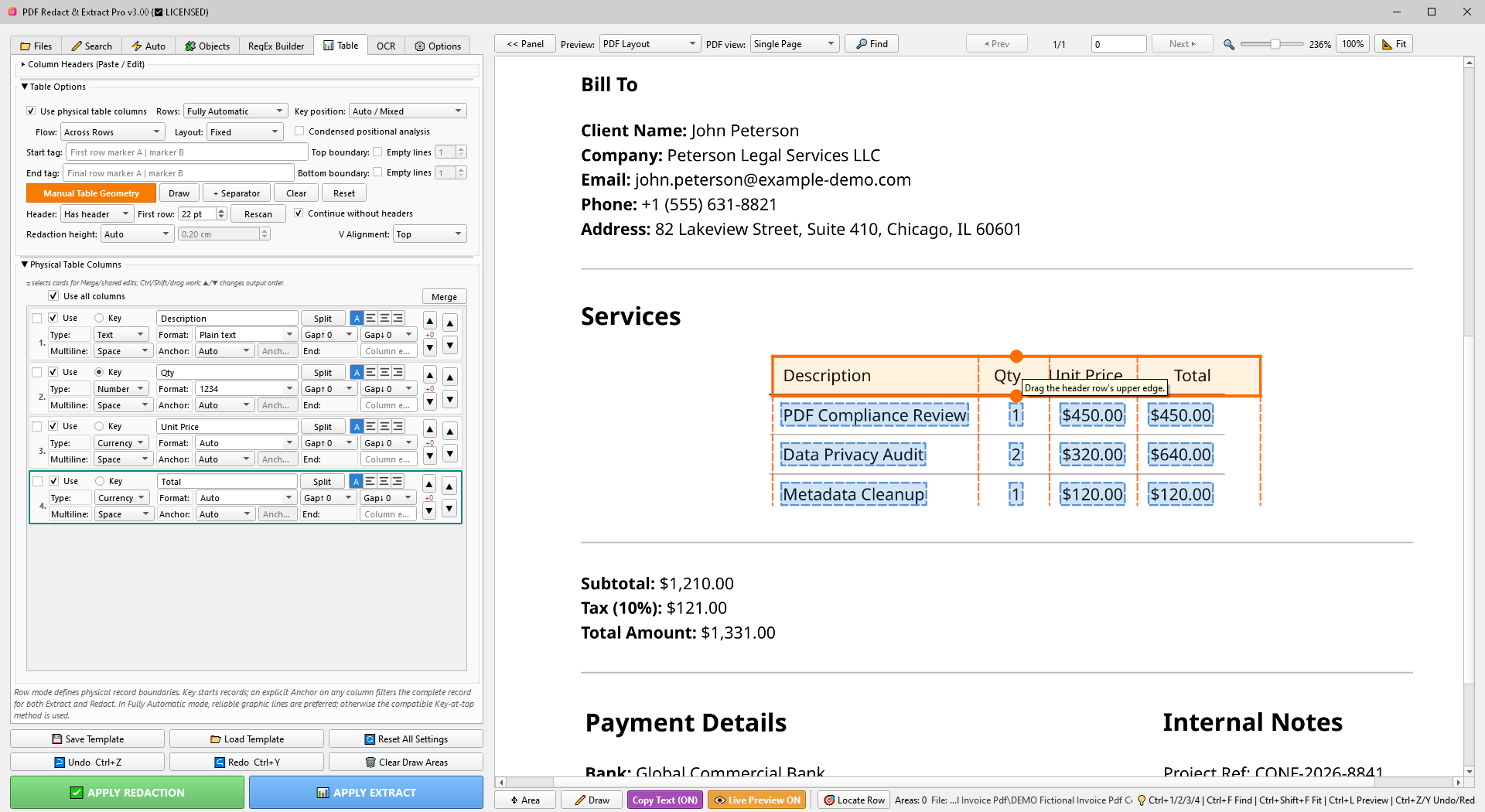The width and height of the screenshot is (1485, 812).
Task: Tick the merge-selection checkbox of Qty card
Action: [x=36, y=372]
